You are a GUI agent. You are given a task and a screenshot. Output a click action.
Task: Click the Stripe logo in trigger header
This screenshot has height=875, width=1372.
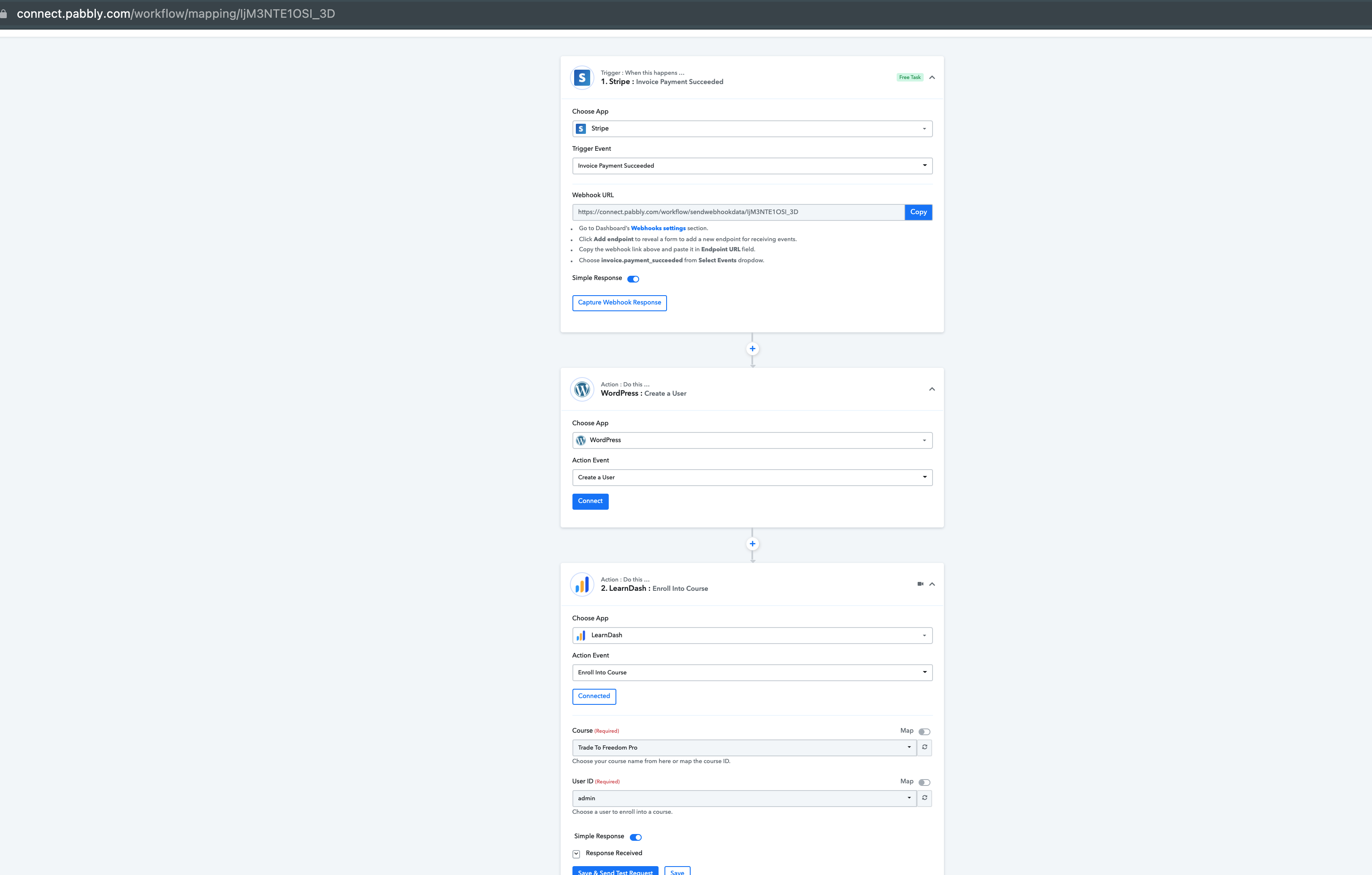[582, 78]
